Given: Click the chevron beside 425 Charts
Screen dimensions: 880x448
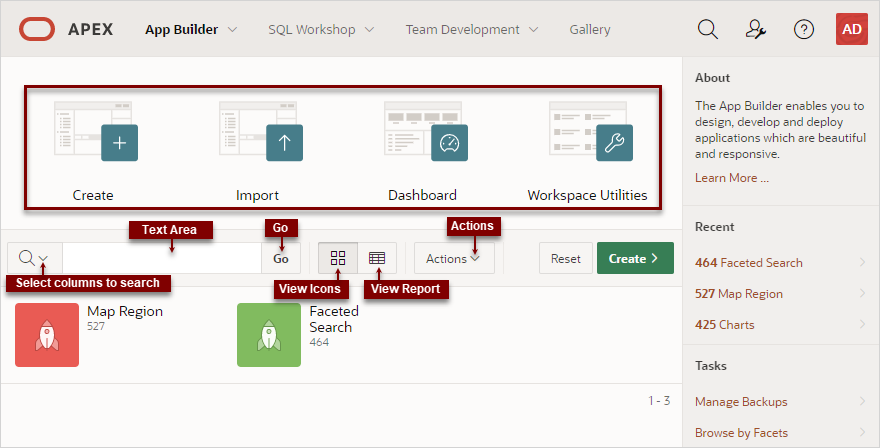Looking at the screenshot, I should pos(863,323).
